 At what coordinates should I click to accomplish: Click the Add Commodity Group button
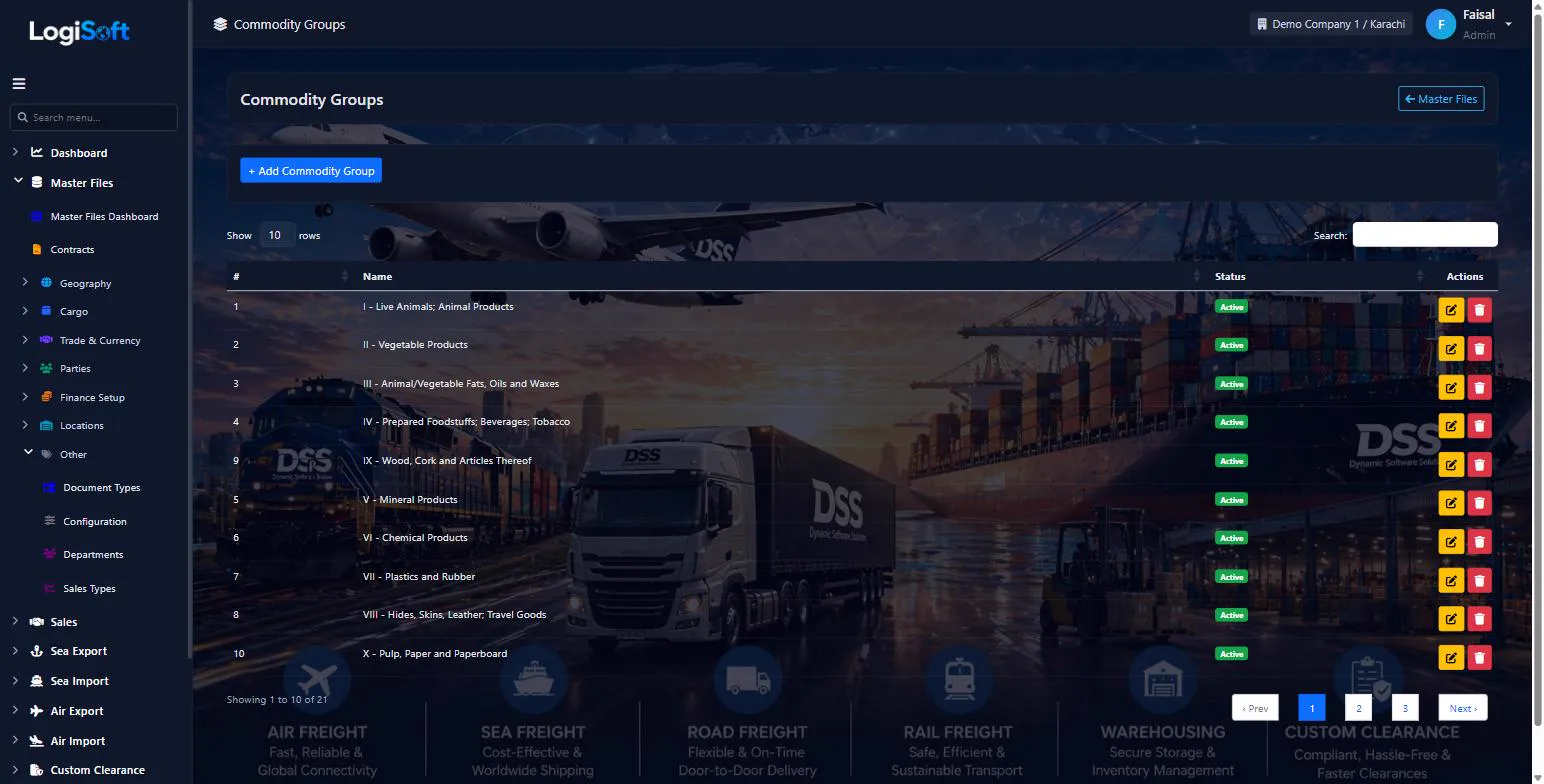coord(311,171)
